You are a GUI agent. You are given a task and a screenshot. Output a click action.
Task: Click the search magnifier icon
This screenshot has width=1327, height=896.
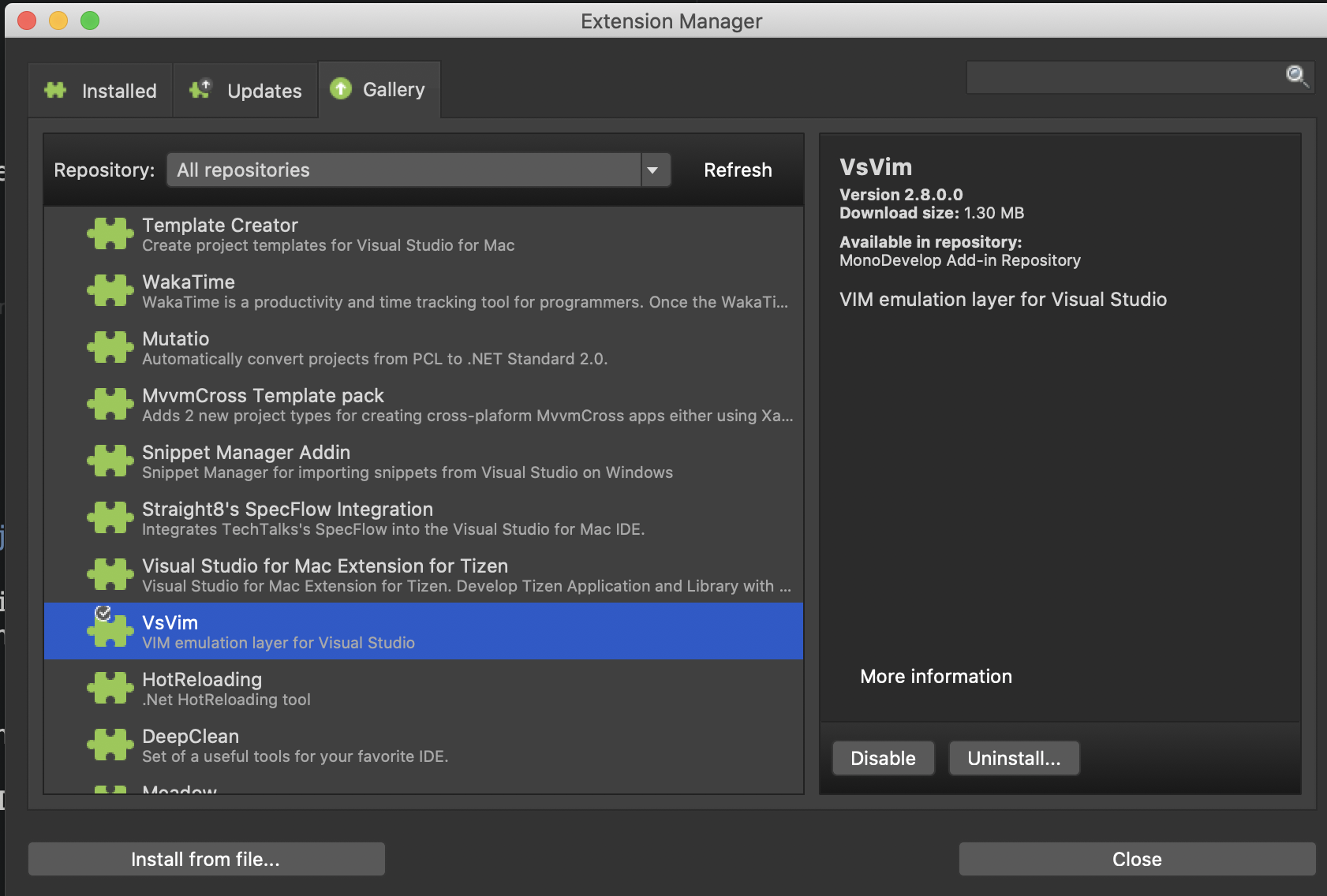point(1297,76)
